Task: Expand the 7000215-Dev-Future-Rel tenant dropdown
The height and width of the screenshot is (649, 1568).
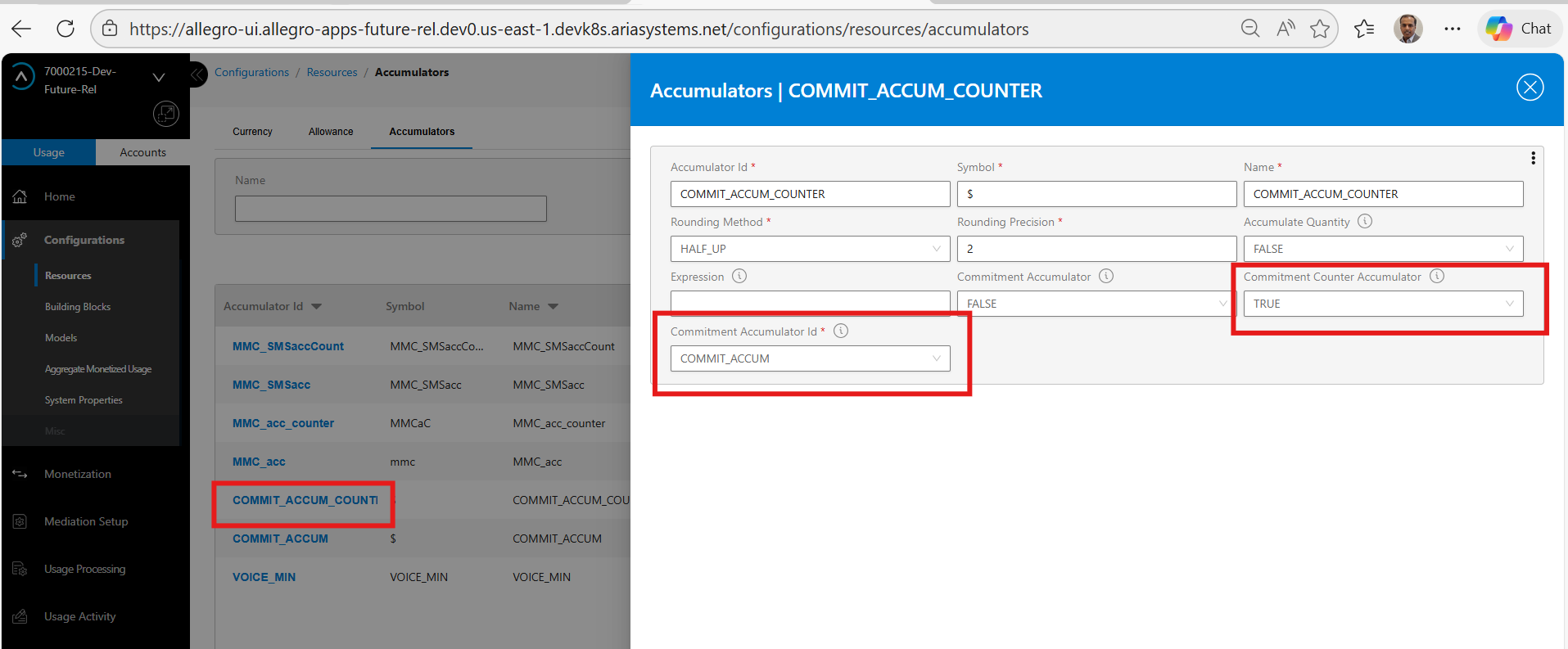Action: 159,78
